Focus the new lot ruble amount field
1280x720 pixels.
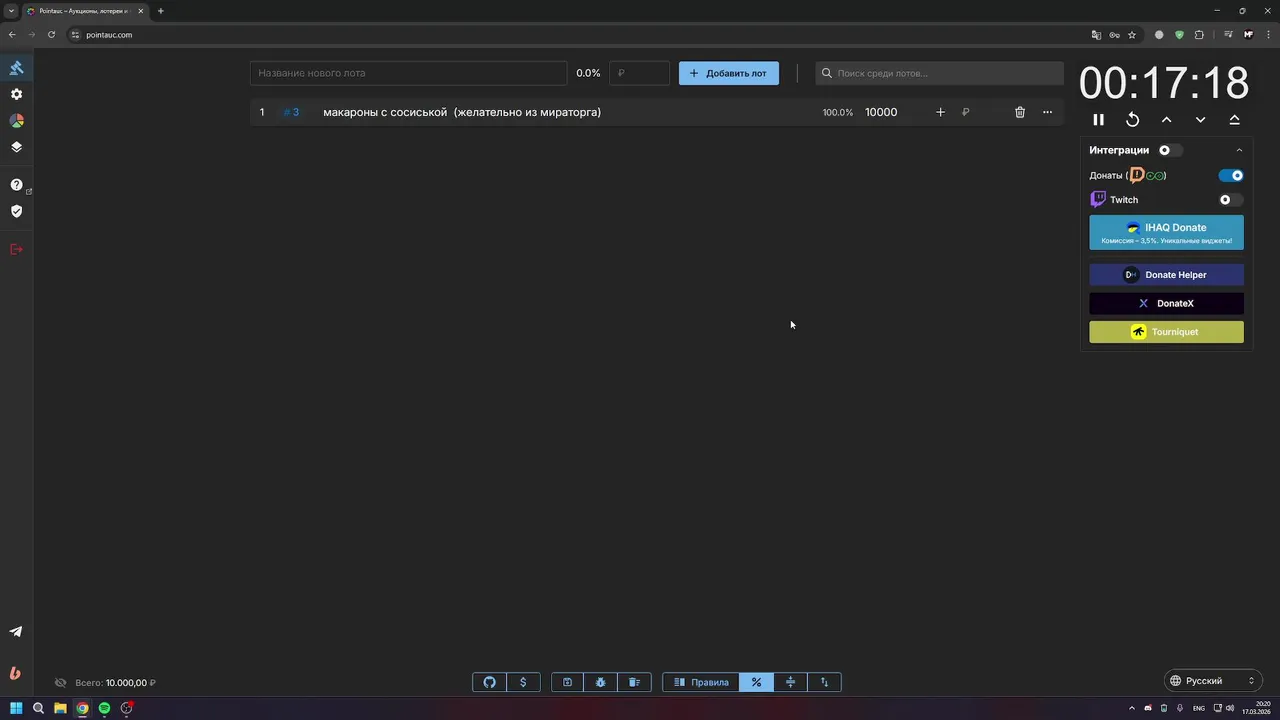coord(639,73)
